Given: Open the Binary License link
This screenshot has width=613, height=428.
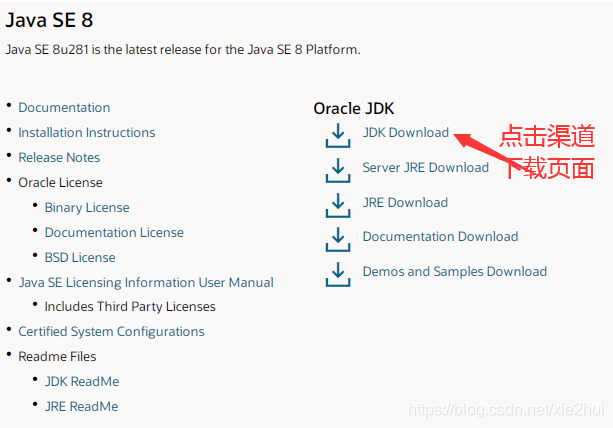Looking at the screenshot, I should 87,208.
